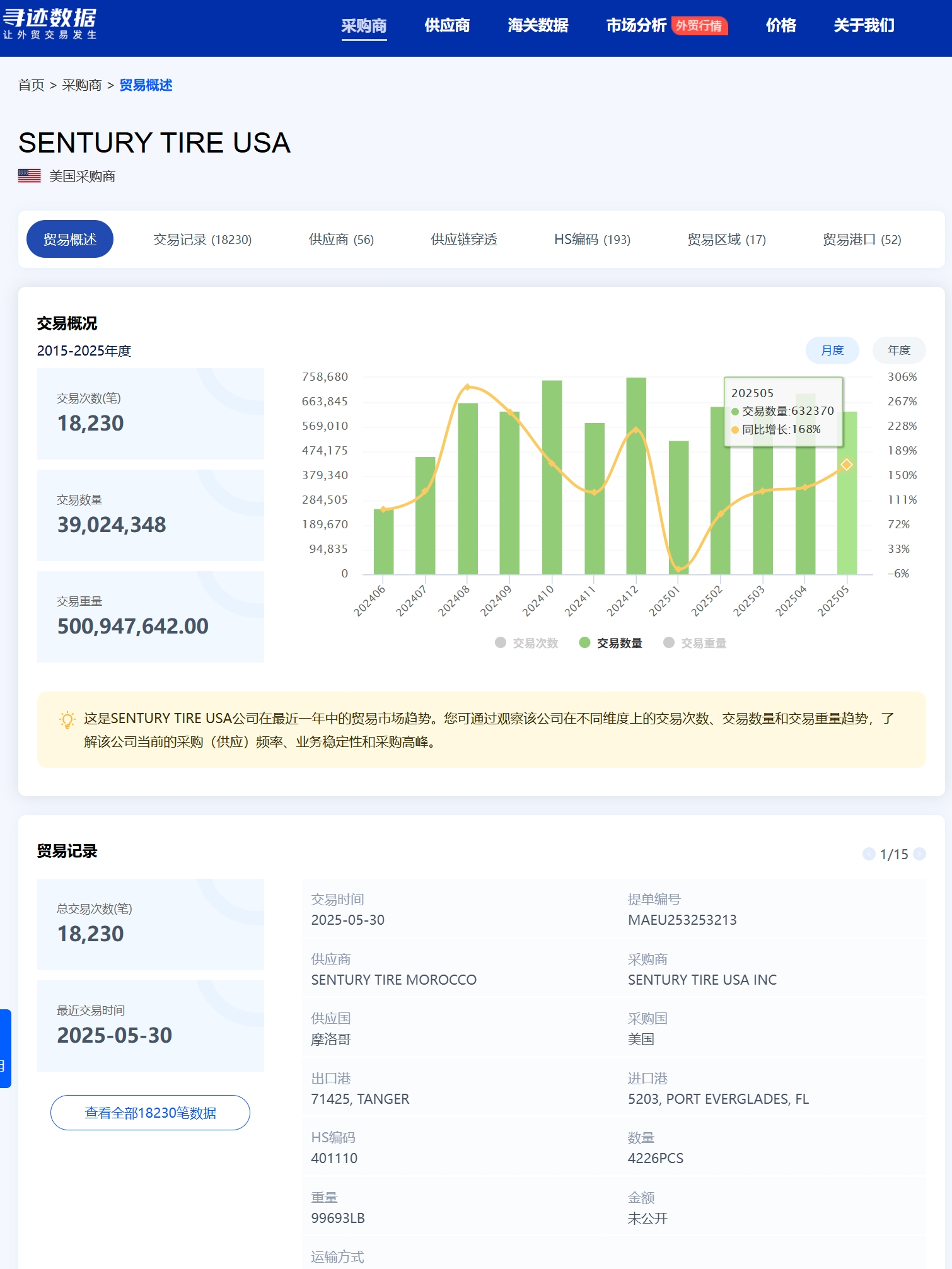
Task: Select the 贸易概述 tab
Action: (70, 240)
